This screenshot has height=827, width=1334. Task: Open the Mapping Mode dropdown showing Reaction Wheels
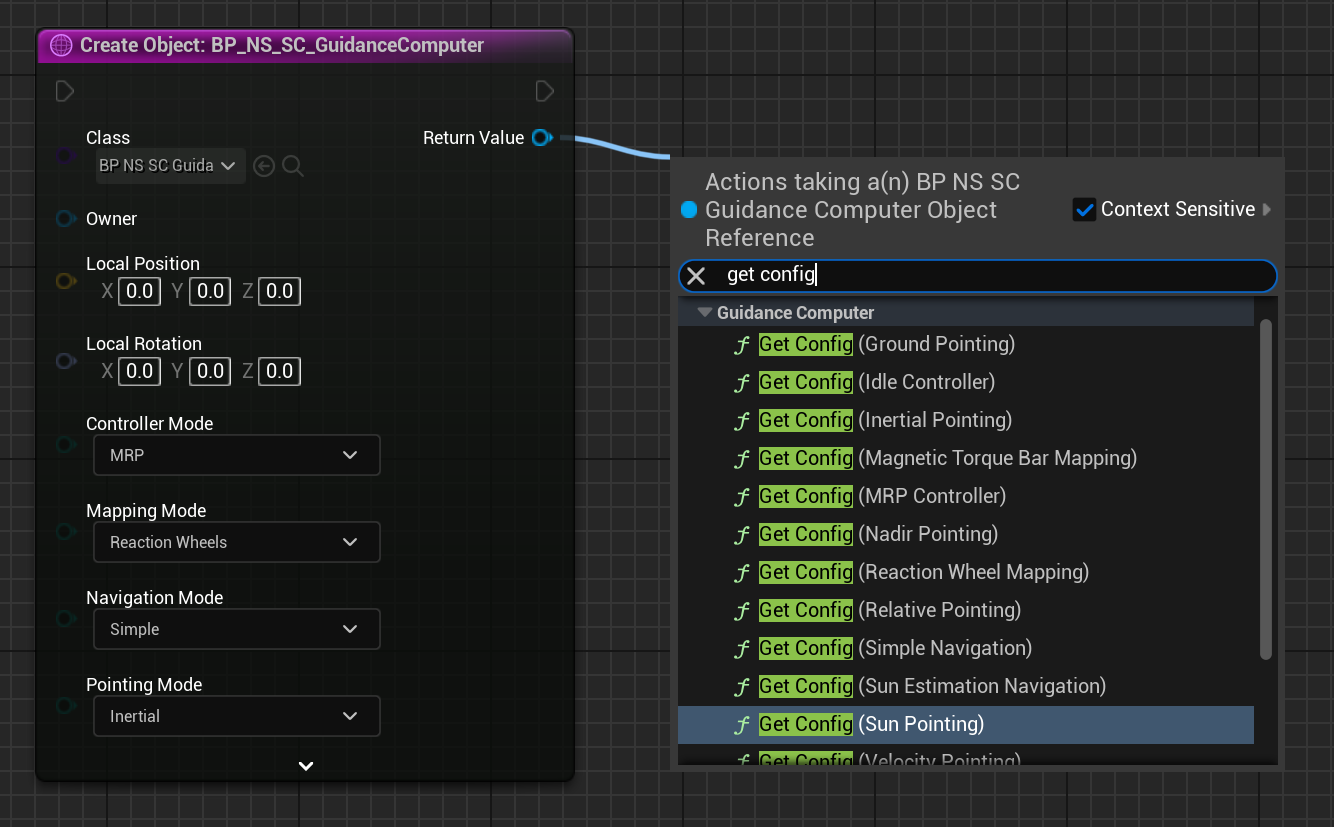(x=236, y=542)
